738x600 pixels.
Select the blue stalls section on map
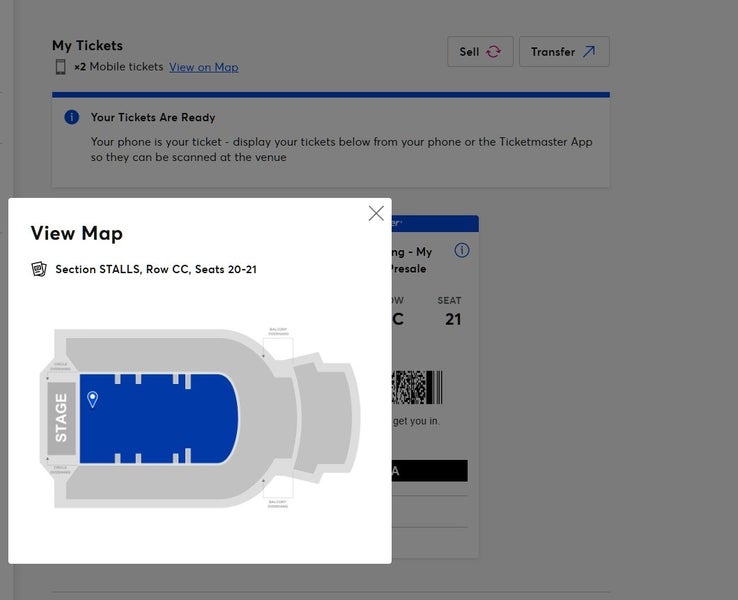[160, 420]
